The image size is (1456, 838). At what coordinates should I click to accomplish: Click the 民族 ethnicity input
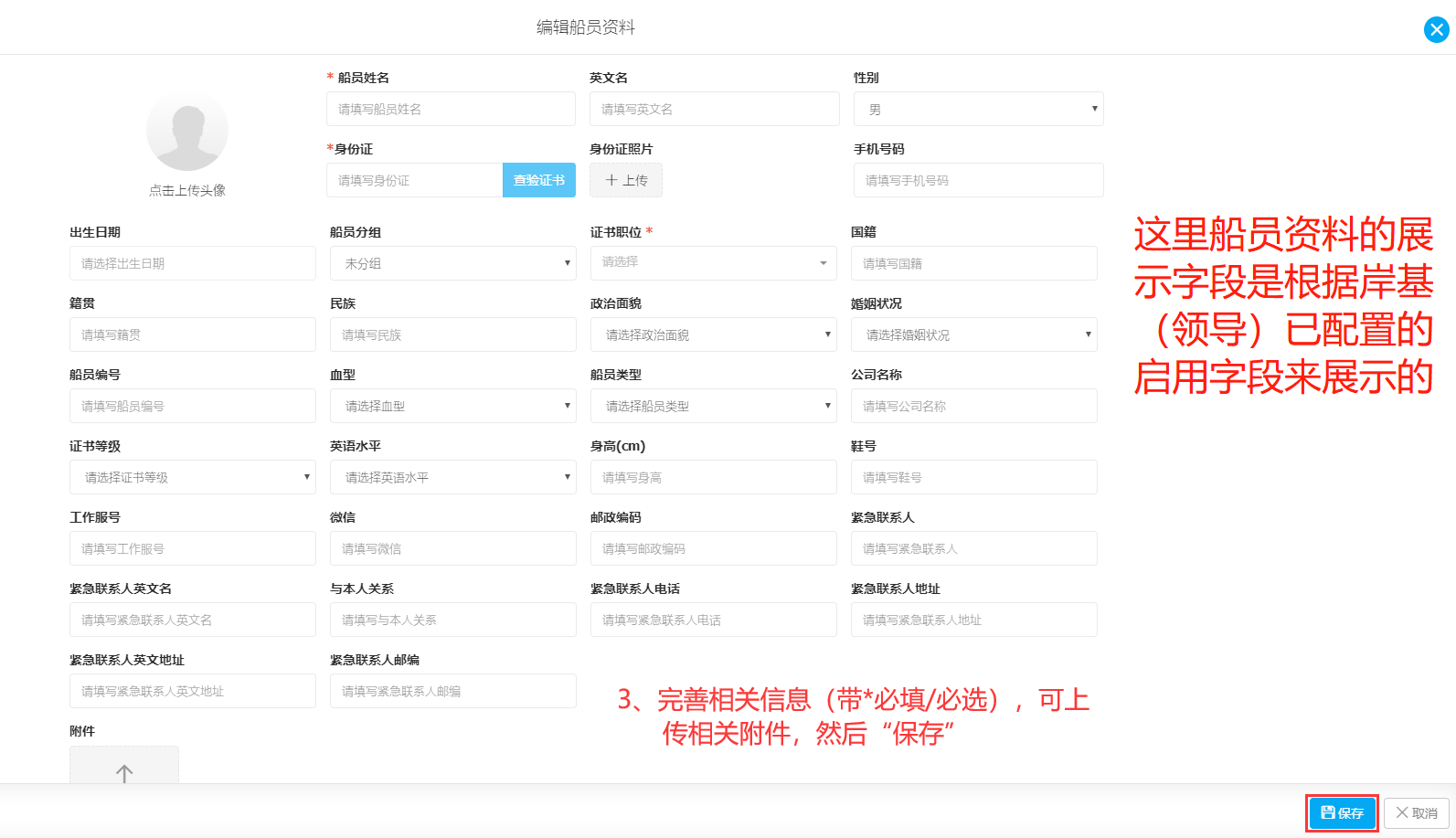tap(453, 334)
